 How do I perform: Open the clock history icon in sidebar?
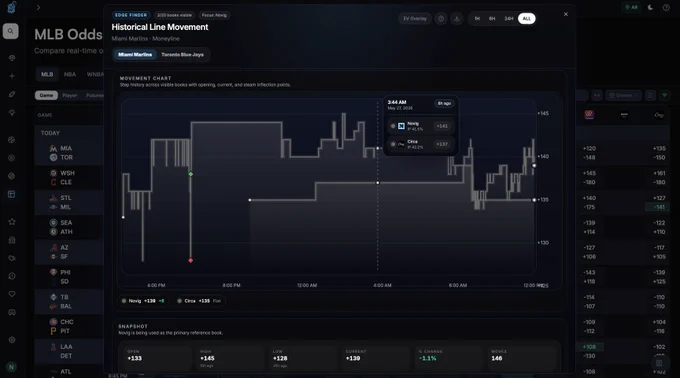coord(12,276)
